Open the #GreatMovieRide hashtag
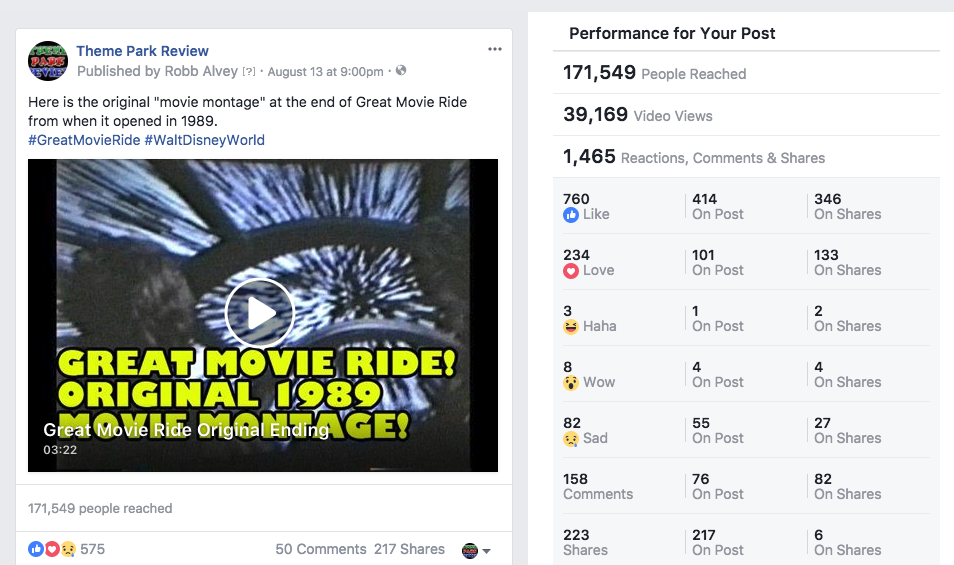 click(x=84, y=140)
